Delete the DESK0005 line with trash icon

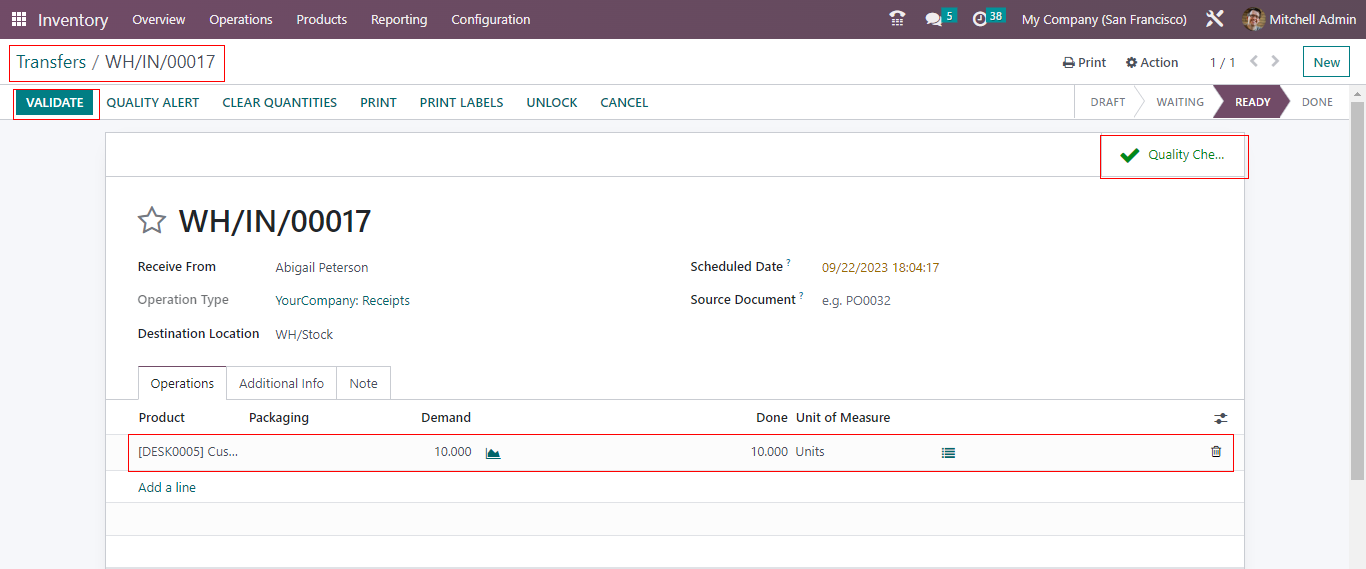point(1216,452)
